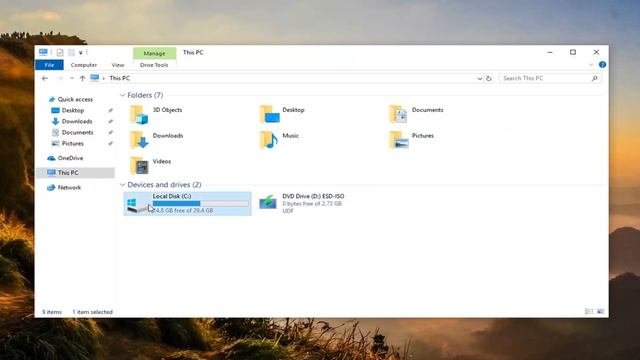Click the Downloads arrow icon in Quick access
Viewport: 640px width, 360px height.
click(x=56, y=121)
